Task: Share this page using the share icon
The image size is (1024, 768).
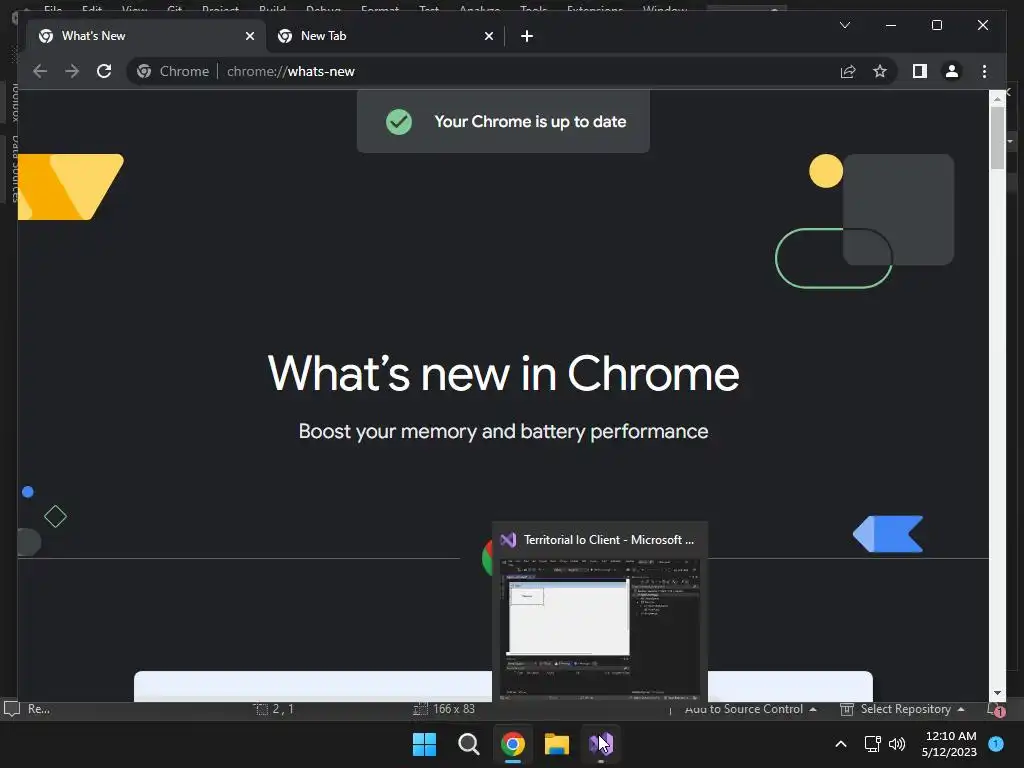Action: tap(848, 71)
